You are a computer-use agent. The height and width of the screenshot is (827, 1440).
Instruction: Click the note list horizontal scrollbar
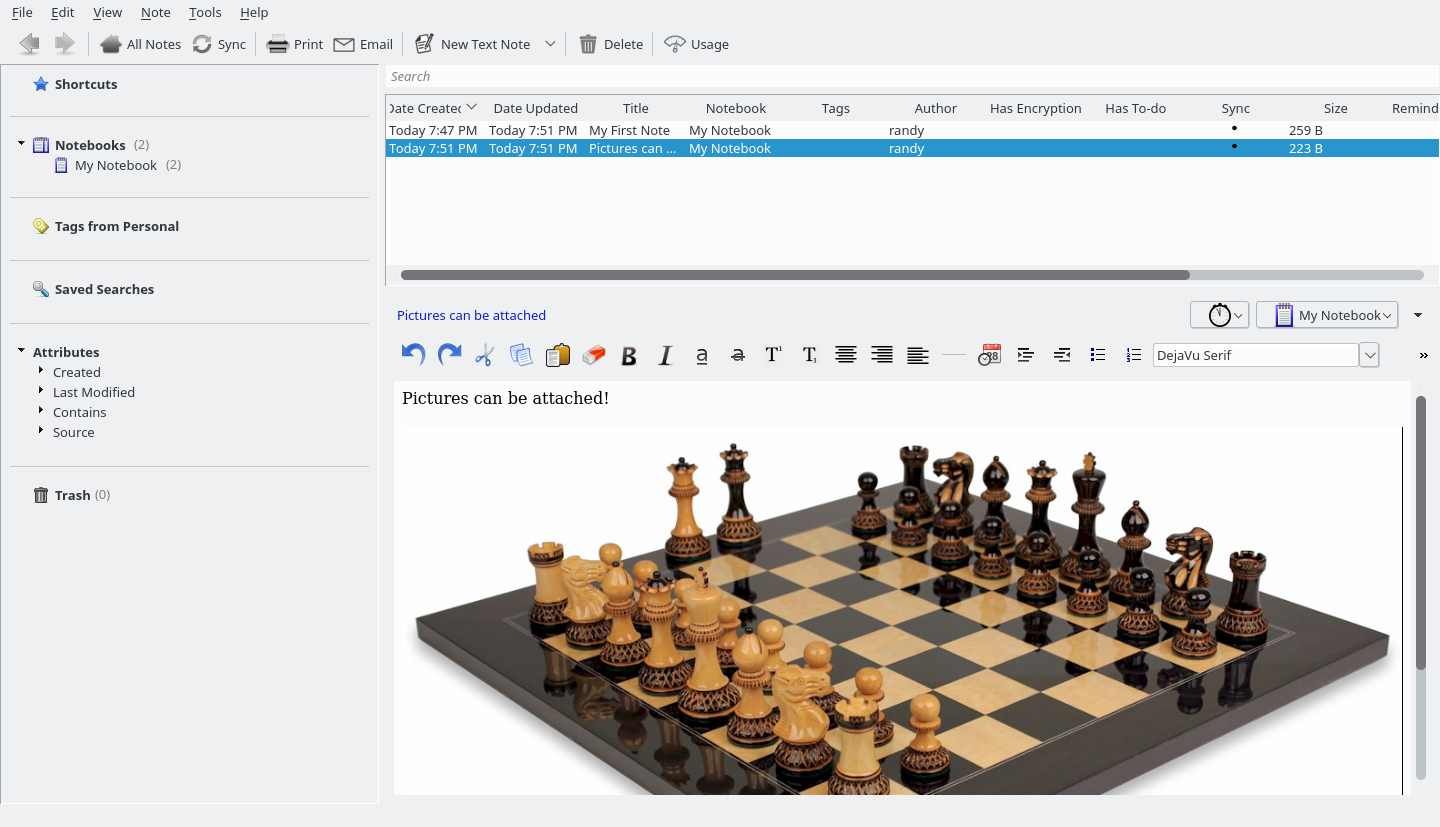tap(795, 275)
